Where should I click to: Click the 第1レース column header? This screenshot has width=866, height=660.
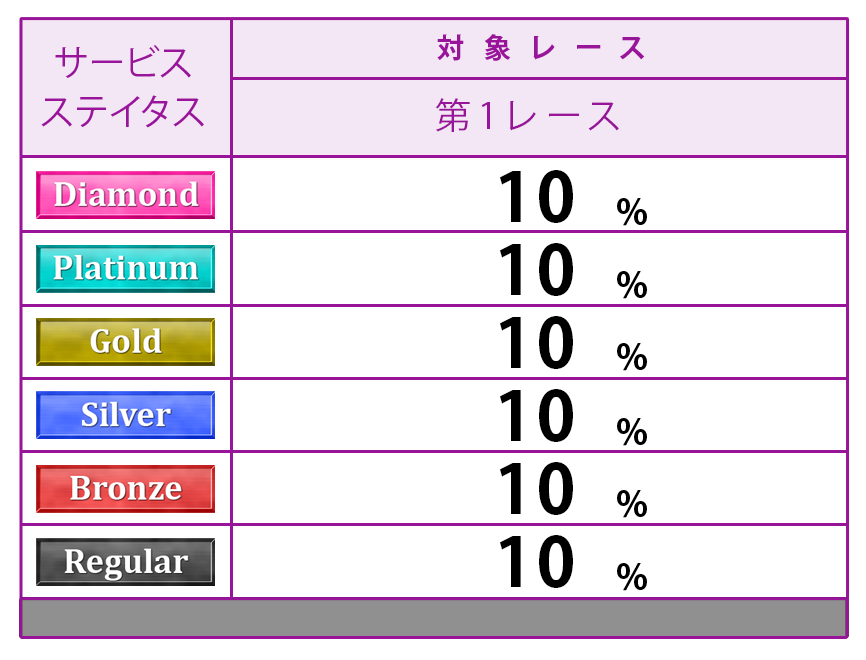[x=528, y=117]
